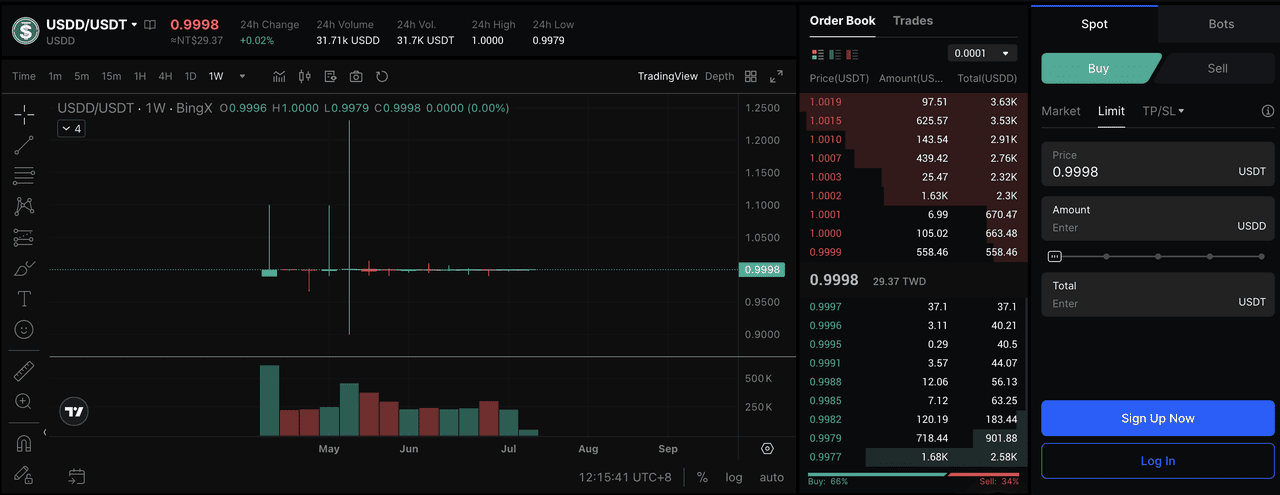Viewport: 1280px width, 495px height.
Task: Click the amount percentage slider handle
Action: [1054, 256]
